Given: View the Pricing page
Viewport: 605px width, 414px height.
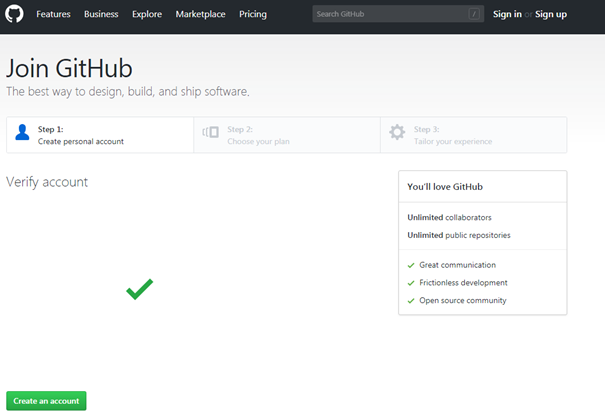Looking at the screenshot, I should tap(253, 14).
